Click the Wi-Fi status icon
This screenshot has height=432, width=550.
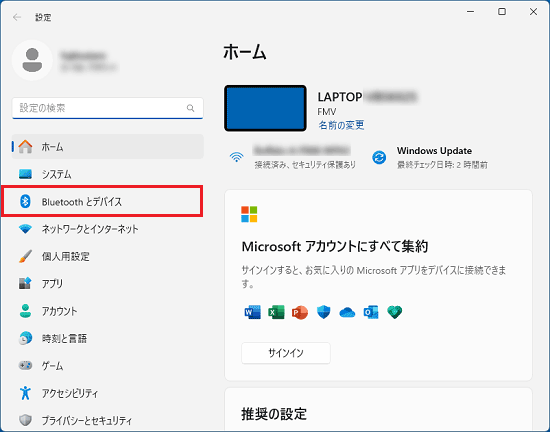pos(237,156)
